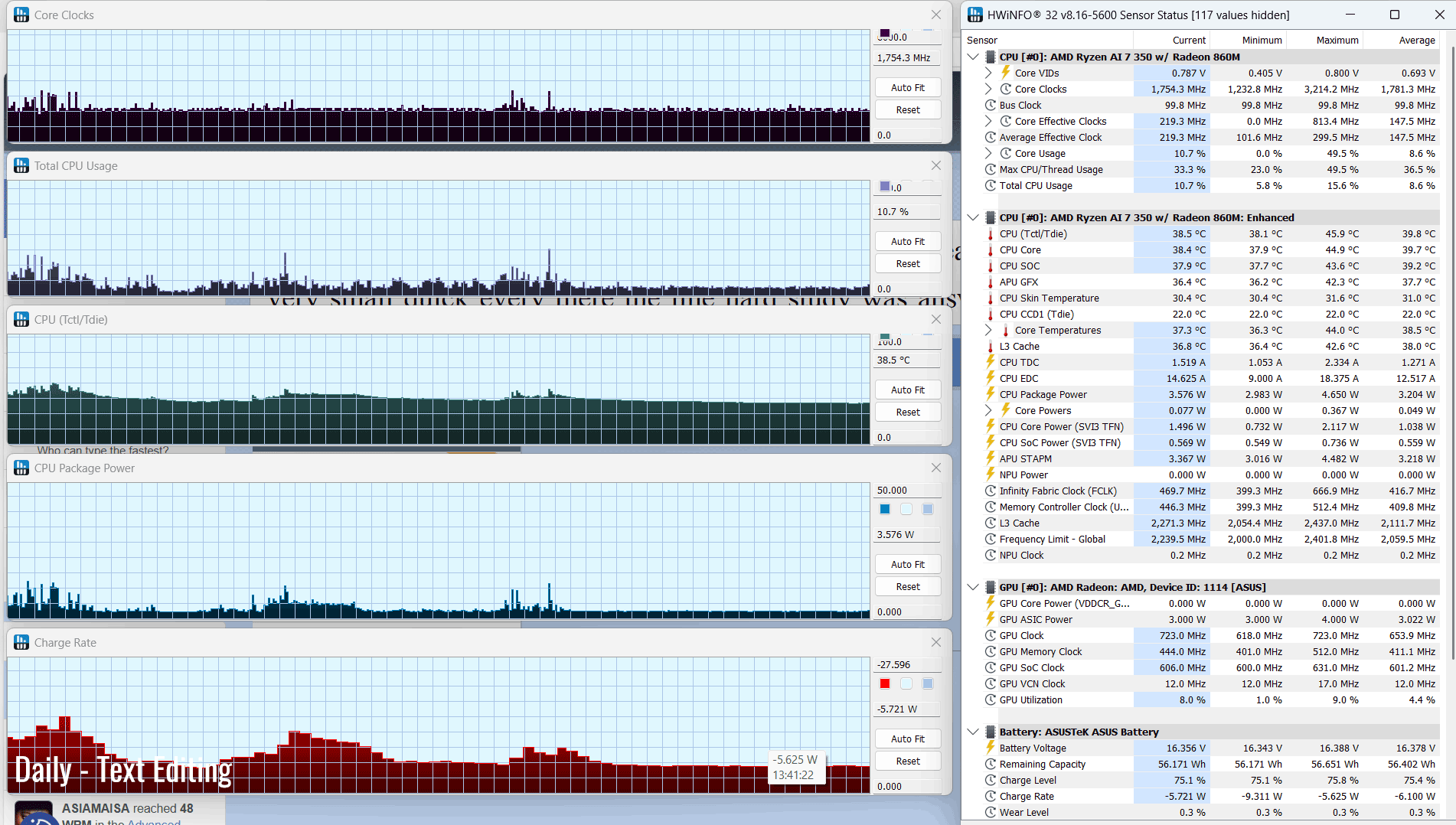Reset the CPU Package Power graph
The width and height of the screenshot is (1456, 825).
[x=908, y=587]
